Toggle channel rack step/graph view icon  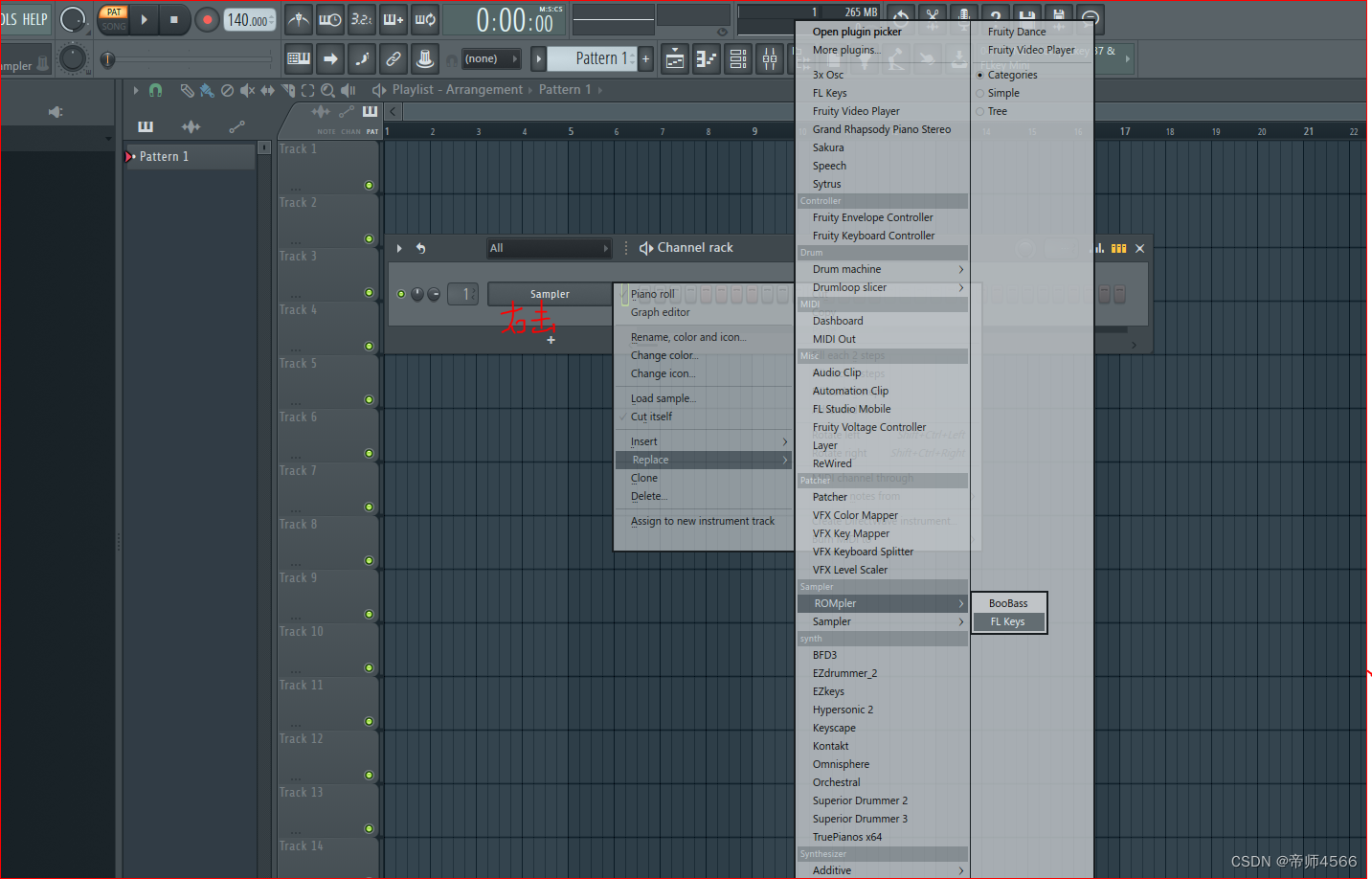[1118, 248]
